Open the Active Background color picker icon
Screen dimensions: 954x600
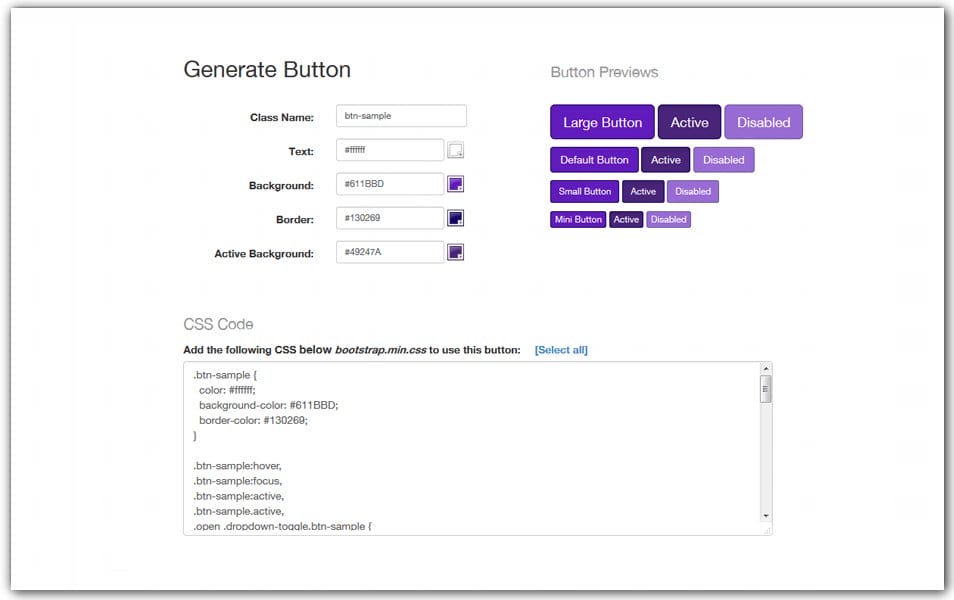pyautogui.click(x=456, y=252)
